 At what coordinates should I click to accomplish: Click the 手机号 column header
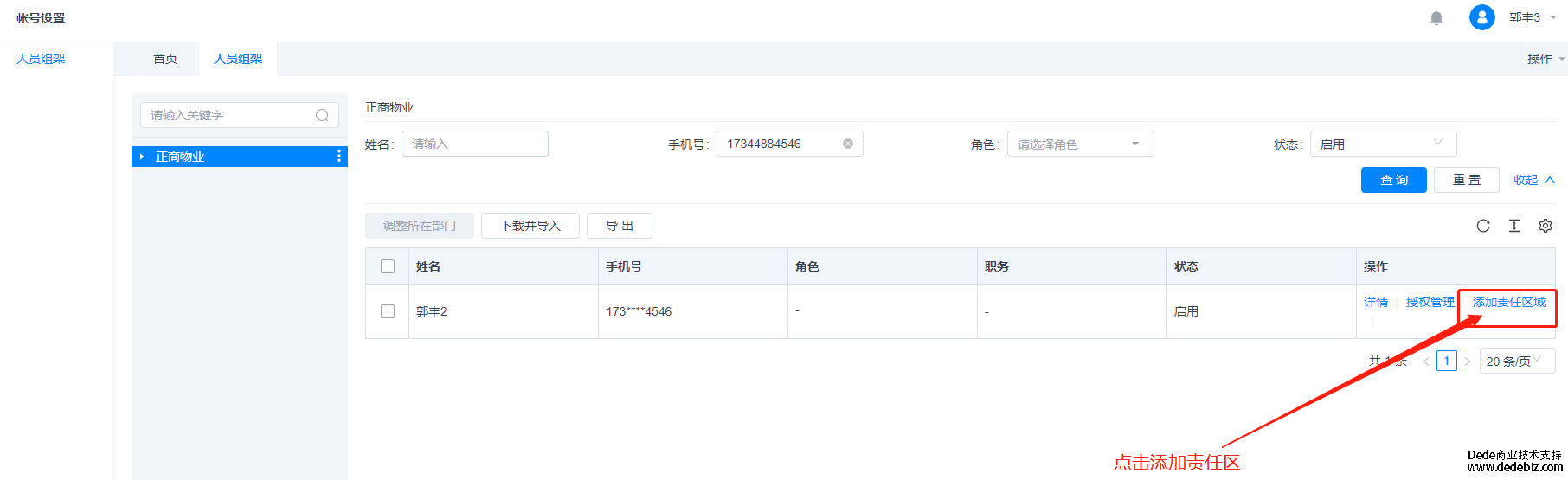(693, 266)
